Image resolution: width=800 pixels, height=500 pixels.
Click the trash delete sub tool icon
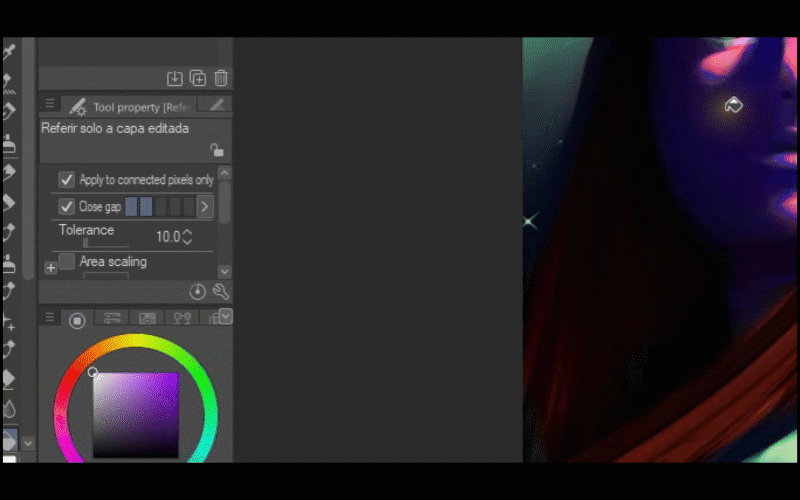[220, 78]
